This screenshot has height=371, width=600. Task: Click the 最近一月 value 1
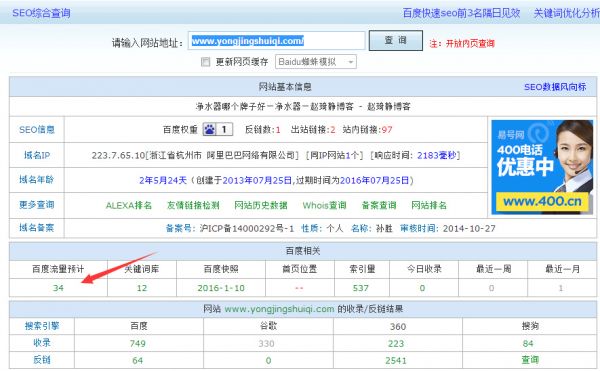click(561, 288)
